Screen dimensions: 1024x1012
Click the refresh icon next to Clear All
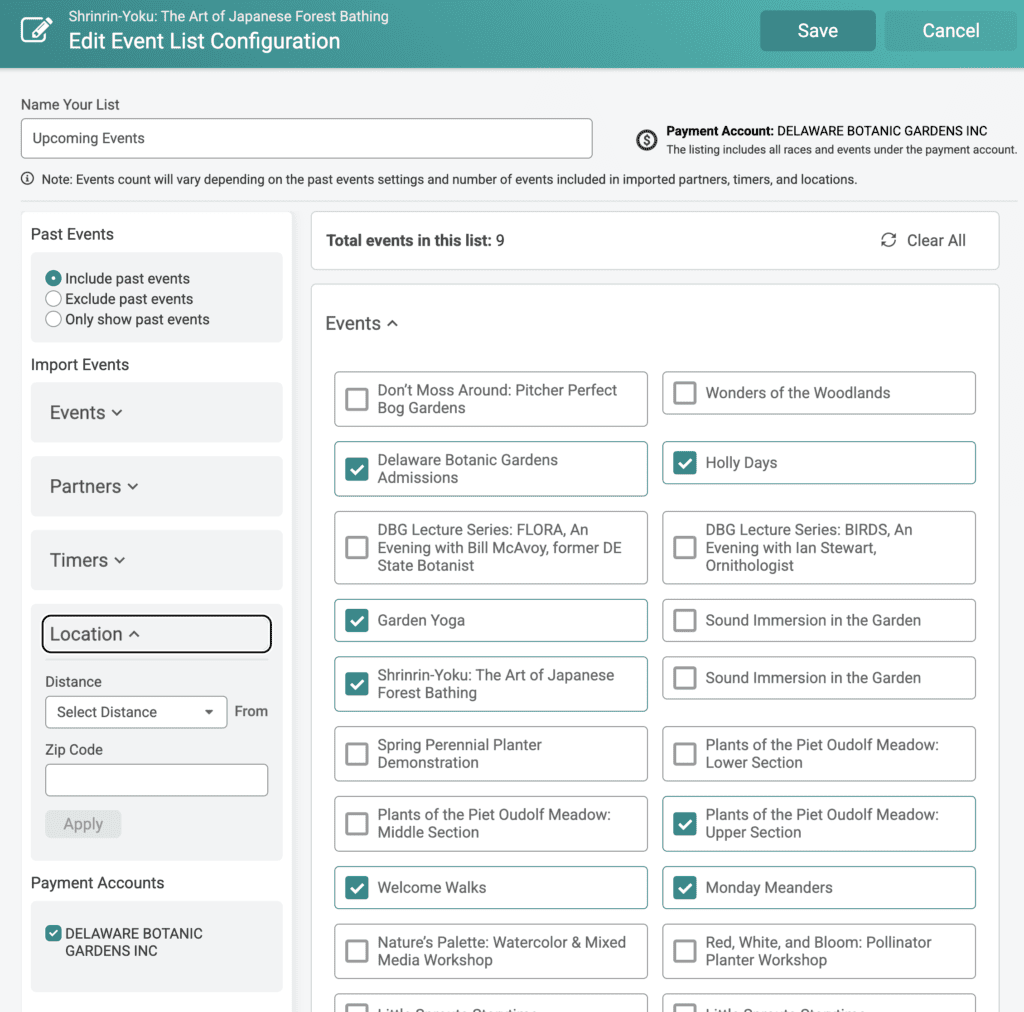pos(888,240)
